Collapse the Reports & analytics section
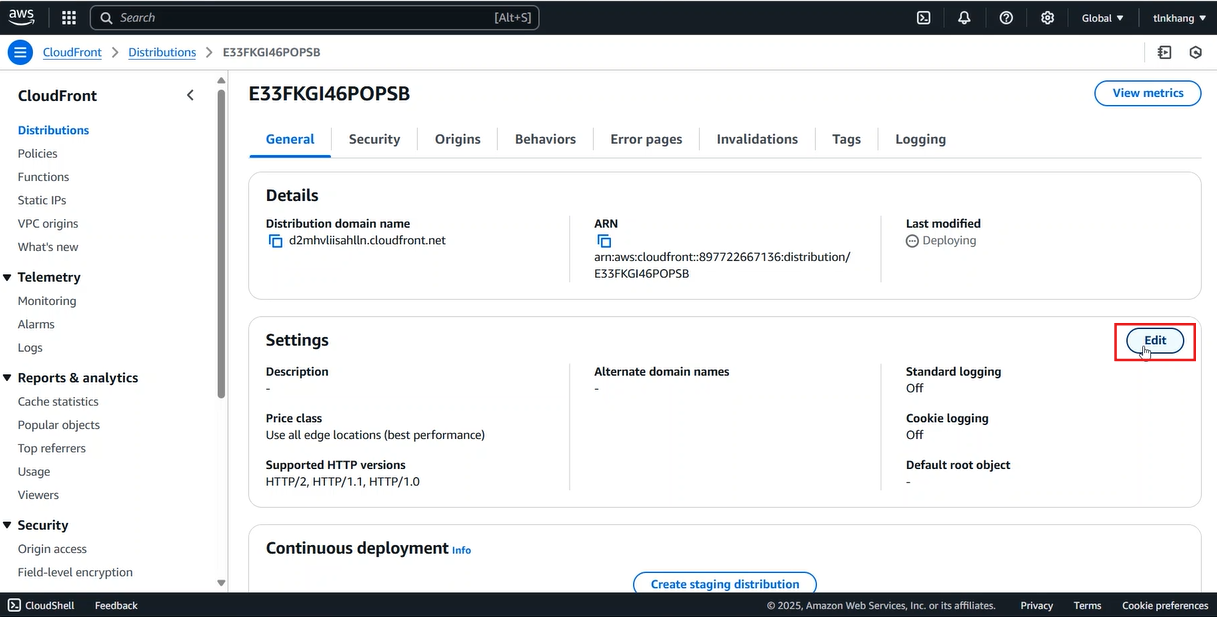The height and width of the screenshot is (617, 1217). tap(8, 378)
